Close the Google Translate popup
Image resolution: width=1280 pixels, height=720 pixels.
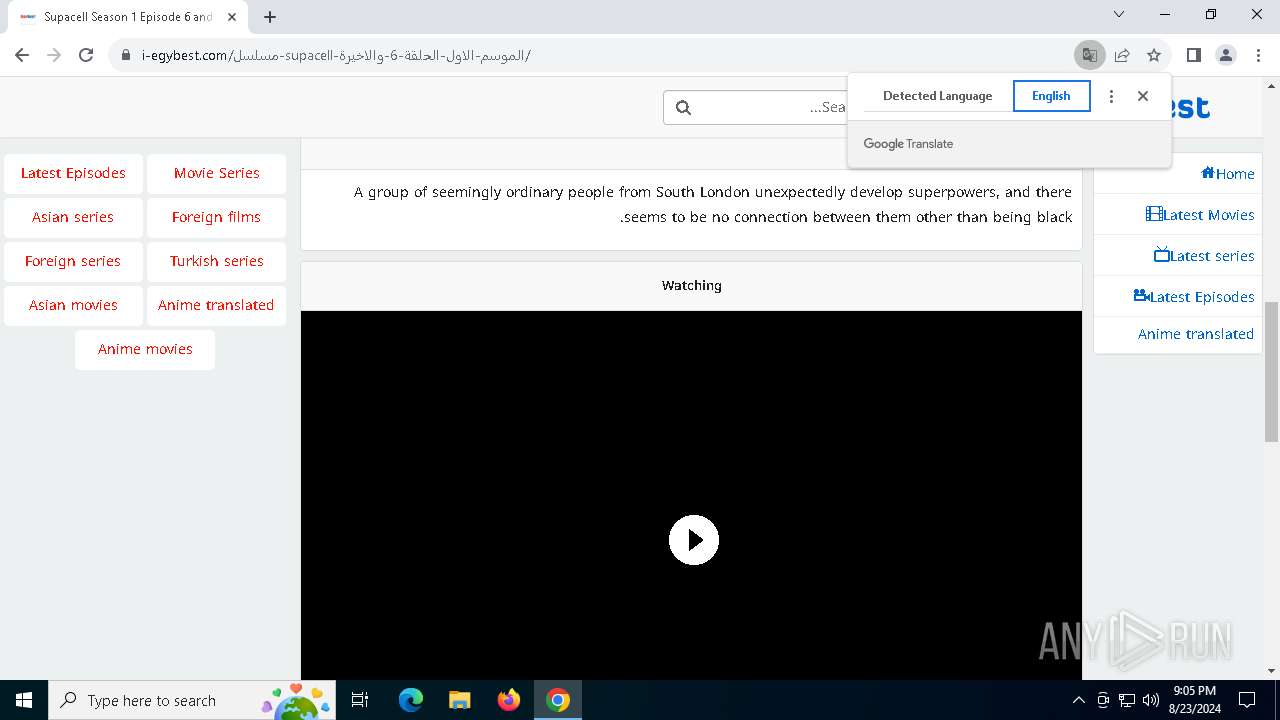pos(1143,96)
